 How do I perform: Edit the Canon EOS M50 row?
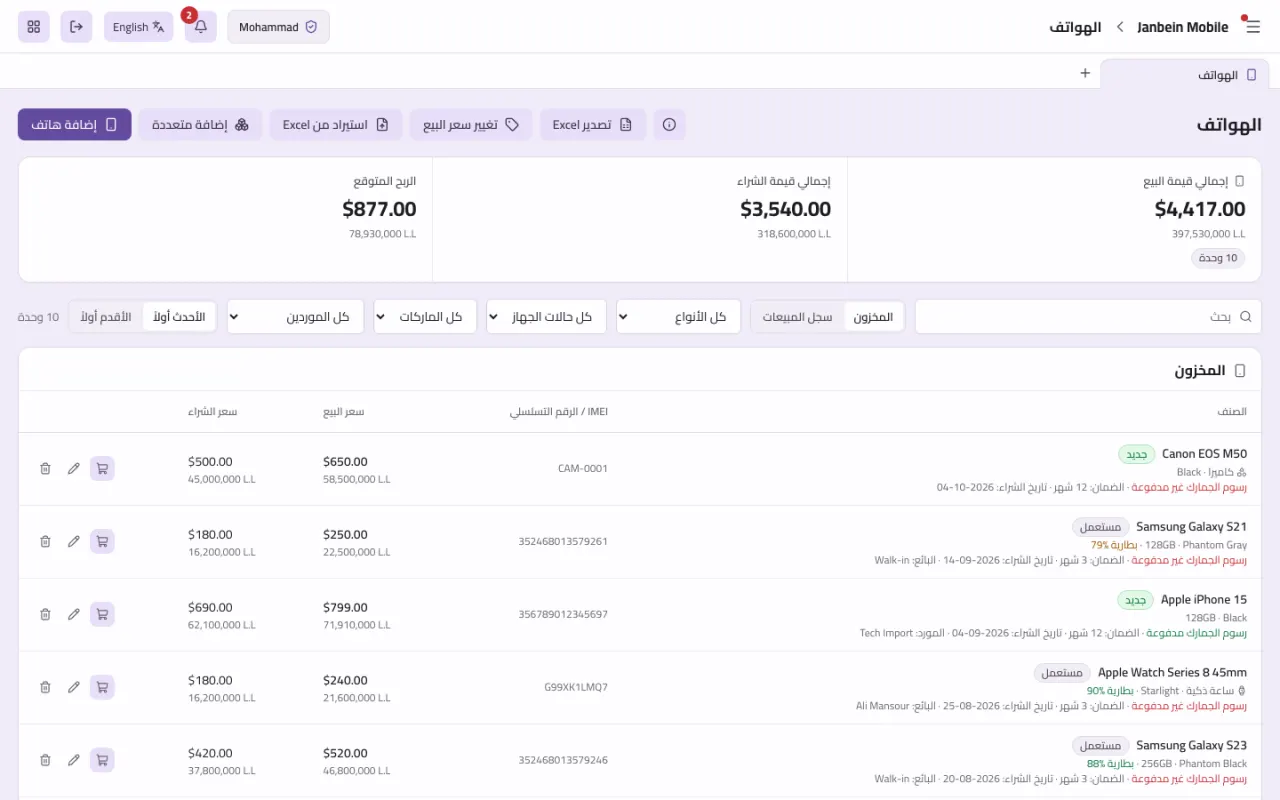pyautogui.click(x=73, y=468)
